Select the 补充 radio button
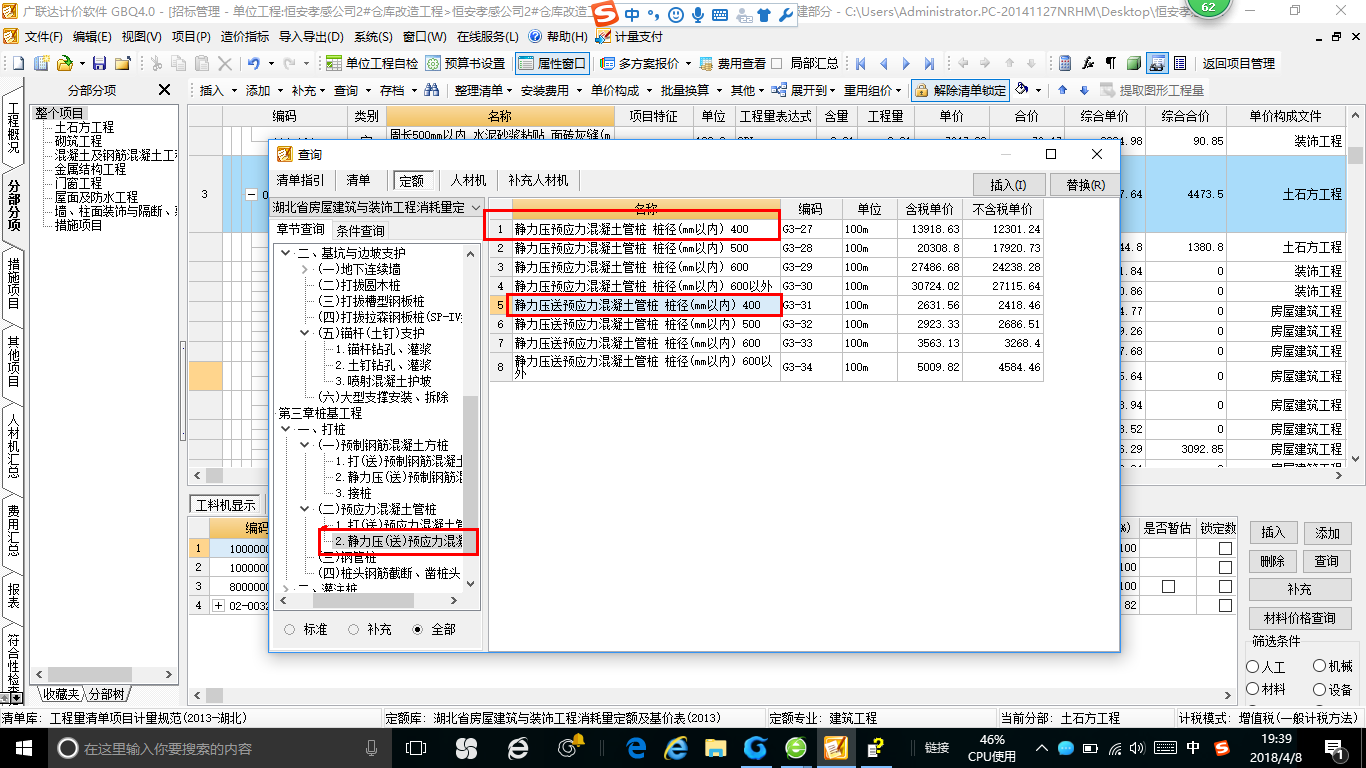 [353, 630]
